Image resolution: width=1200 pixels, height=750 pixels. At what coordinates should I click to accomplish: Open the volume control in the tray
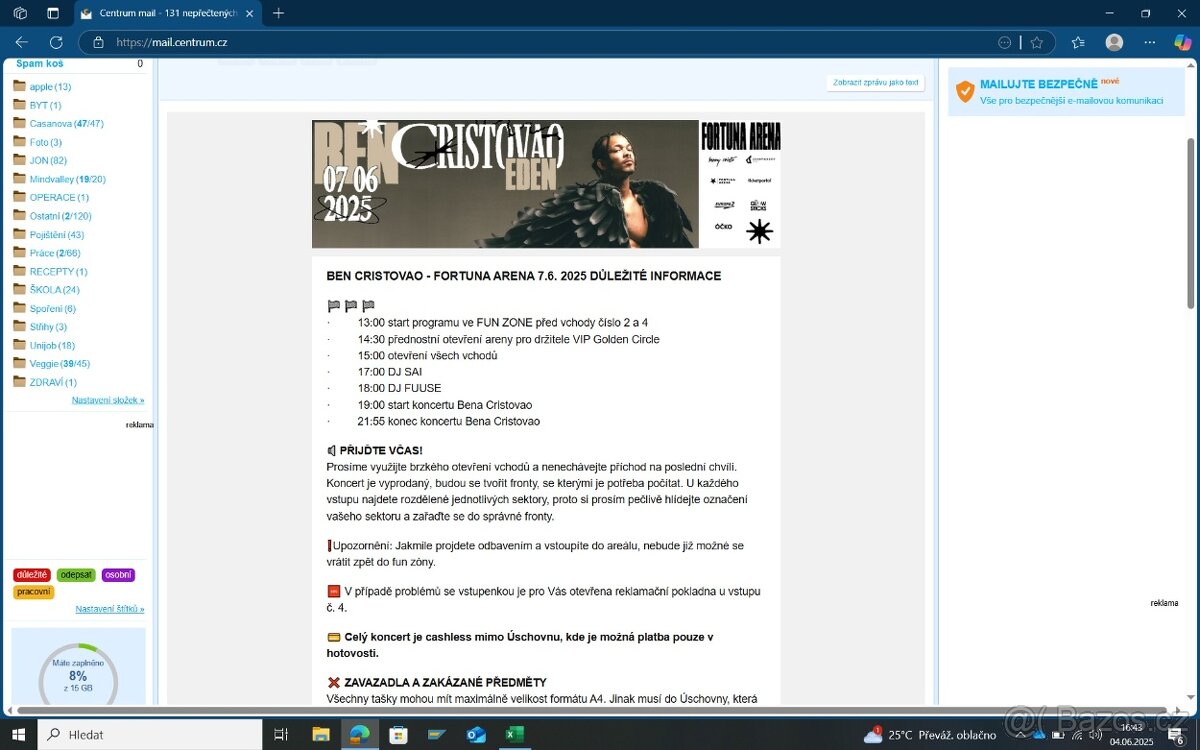pos(1095,735)
